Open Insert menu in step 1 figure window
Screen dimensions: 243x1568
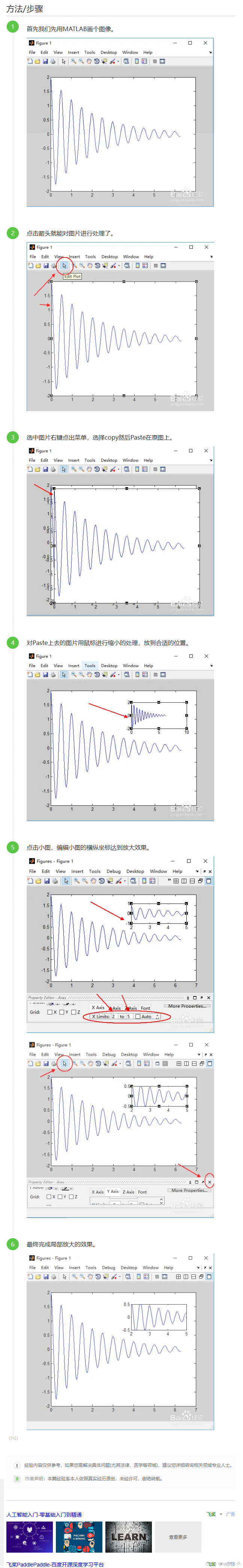pyautogui.click(x=73, y=52)
